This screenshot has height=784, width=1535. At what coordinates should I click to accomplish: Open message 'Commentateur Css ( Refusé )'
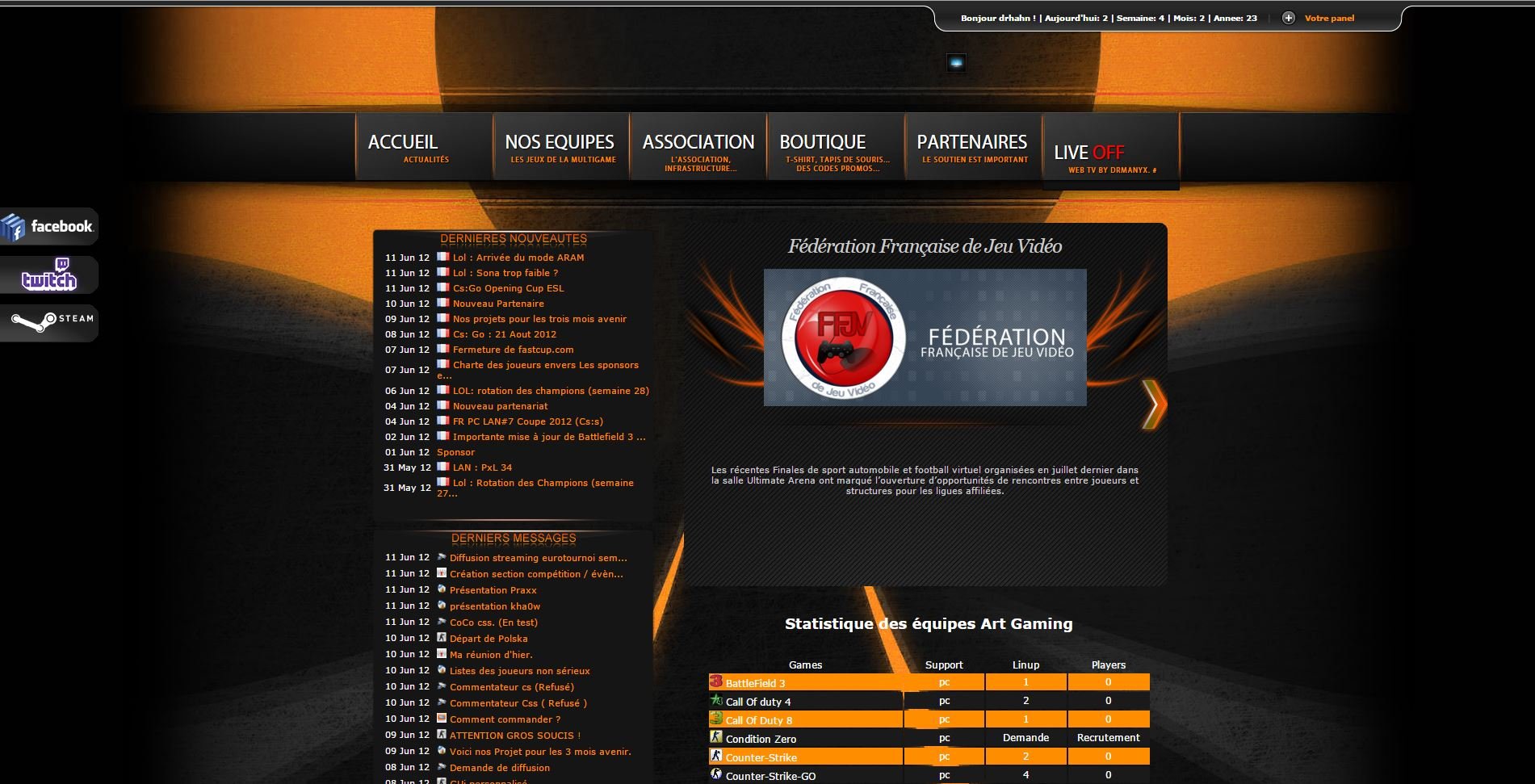pyautogui.click(x=518, y=703)
